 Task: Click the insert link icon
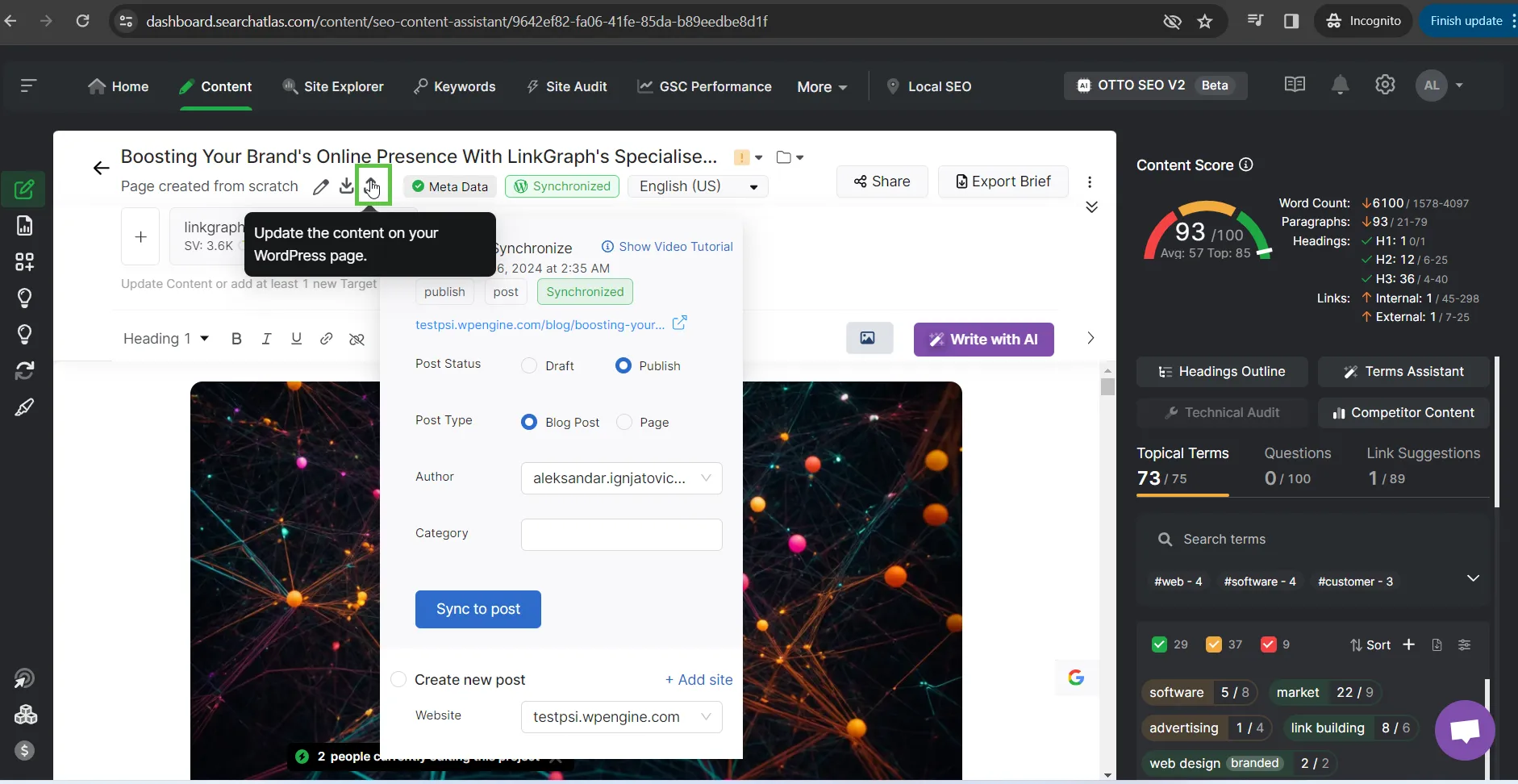click(326, 339)
